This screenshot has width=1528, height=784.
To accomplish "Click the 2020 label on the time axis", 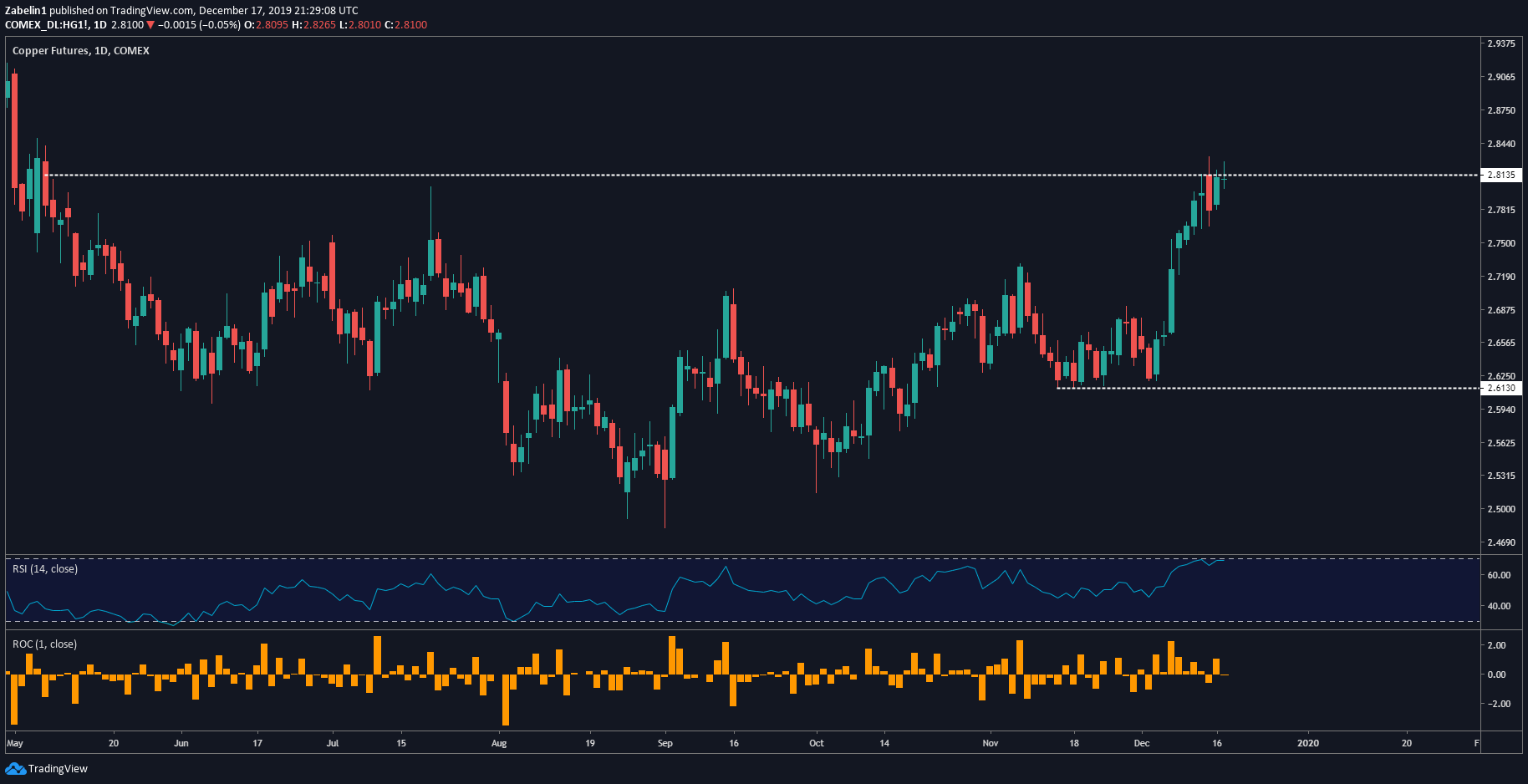I will click(1308, 743).
